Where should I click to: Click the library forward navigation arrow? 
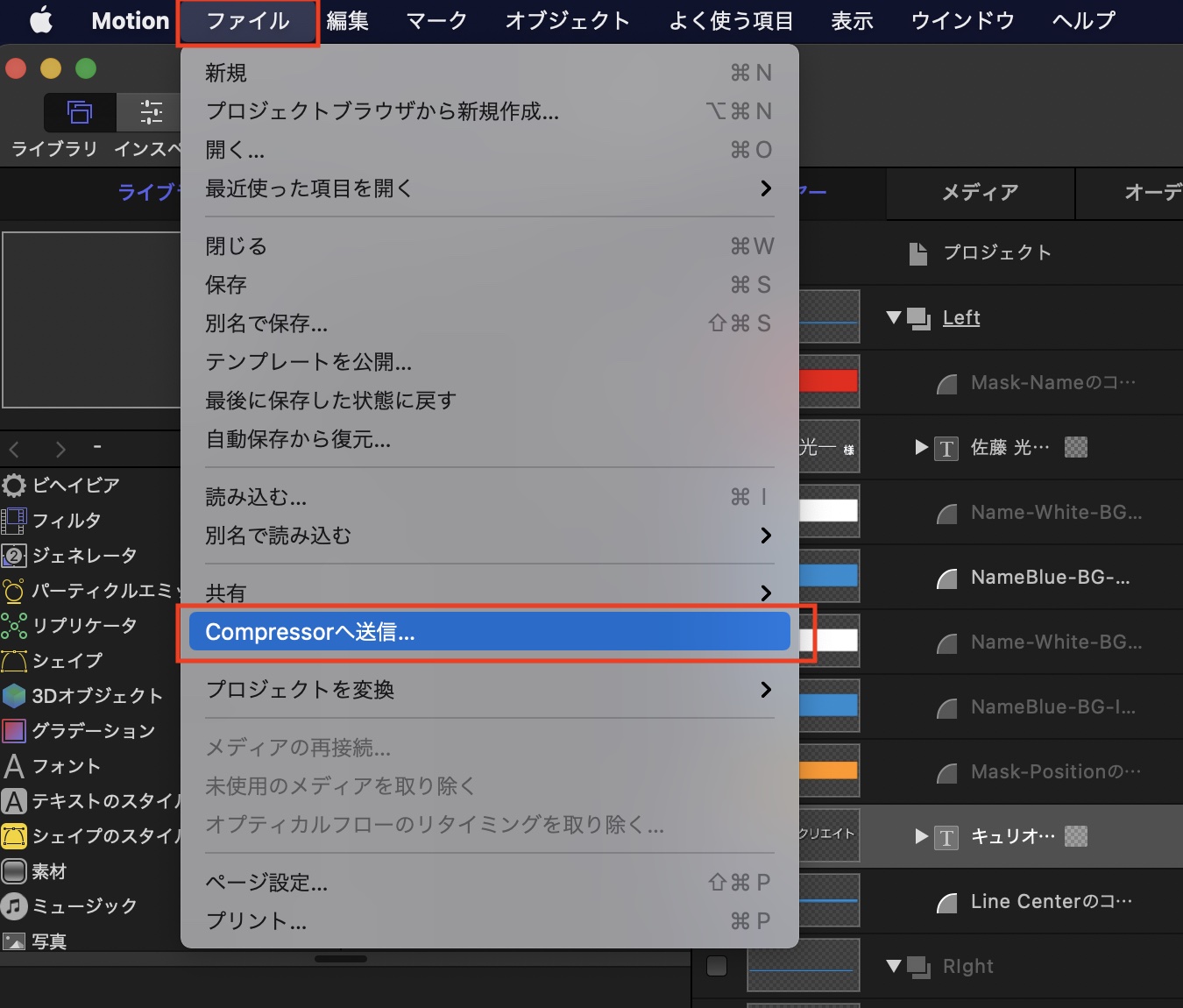(x=60, y=451)
